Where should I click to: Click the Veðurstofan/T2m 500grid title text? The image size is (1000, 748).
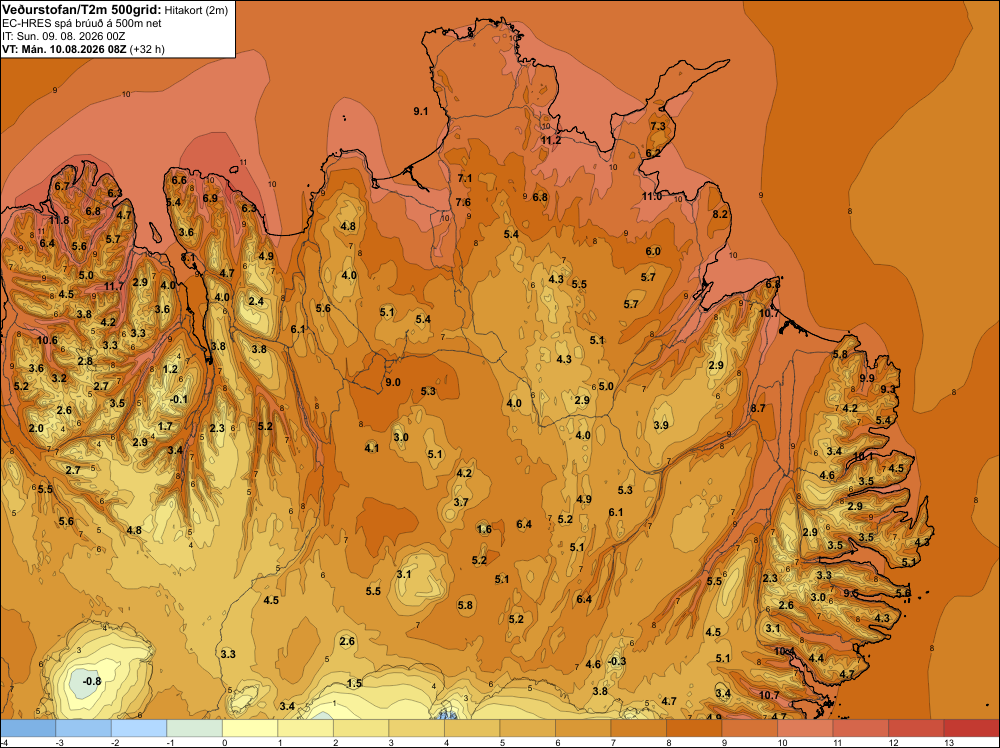(x=81, y=9)
